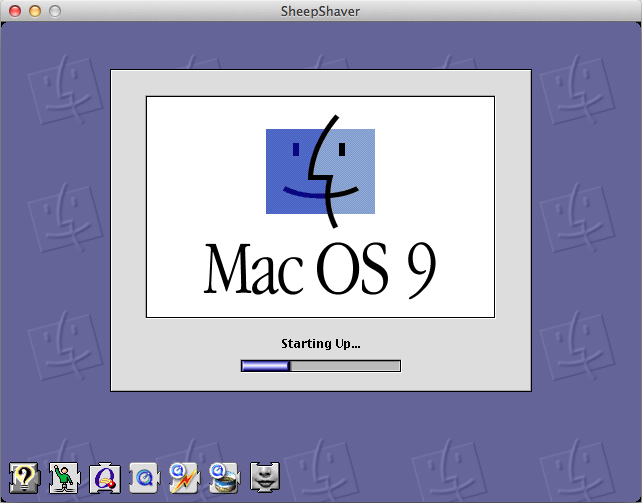This screenshot has width=642, height=503.
Task: Click the filled blue portion of progress bar
Action: coord(265,366)
